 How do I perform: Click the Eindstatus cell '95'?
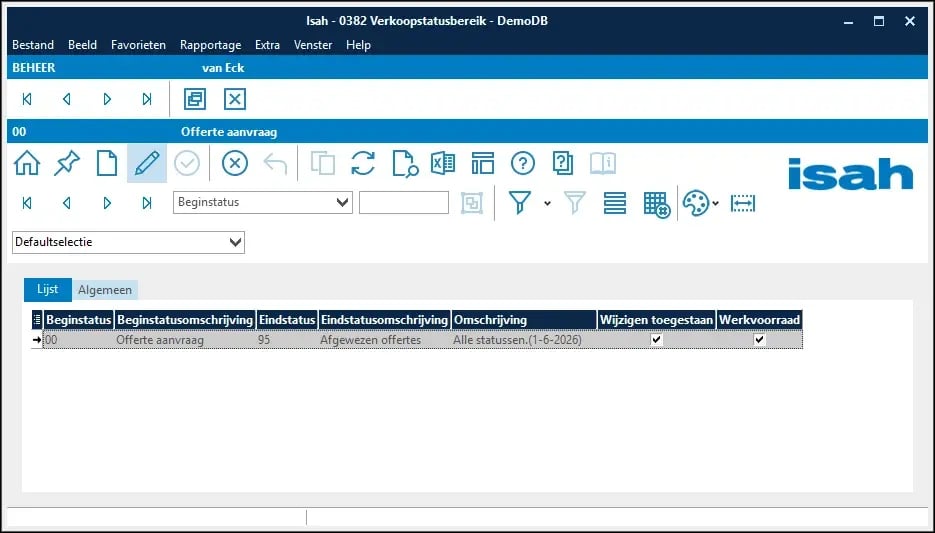click(287, 340)
